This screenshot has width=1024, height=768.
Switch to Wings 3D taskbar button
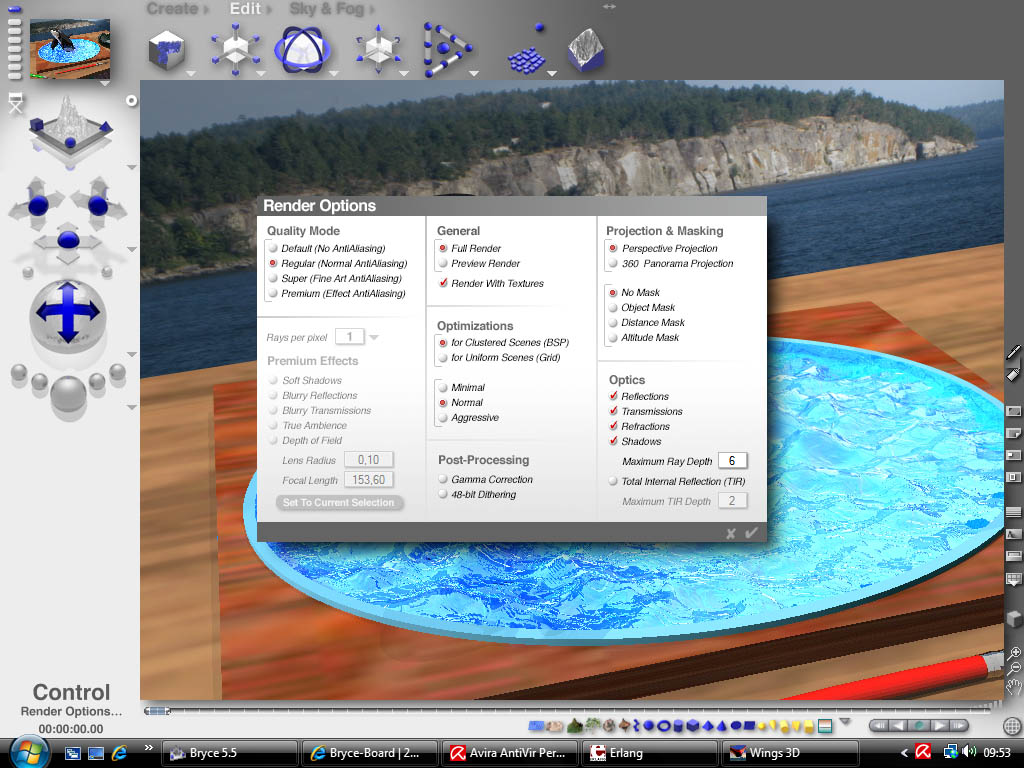790,753
